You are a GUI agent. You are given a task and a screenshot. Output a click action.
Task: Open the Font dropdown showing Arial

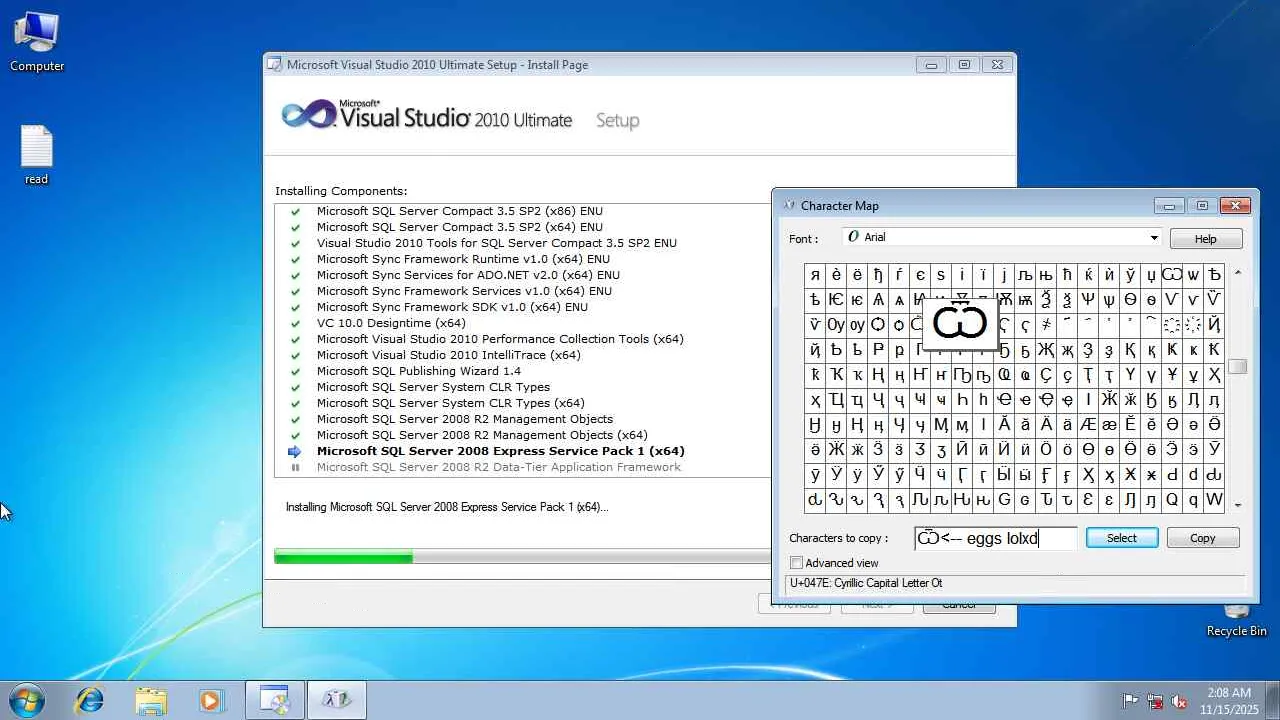point(1001,238)
